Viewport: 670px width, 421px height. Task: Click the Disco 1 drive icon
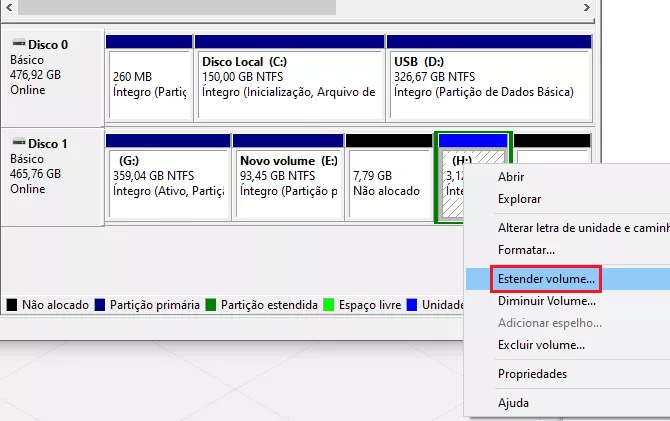pyautogui.click(x=19, y=142)
